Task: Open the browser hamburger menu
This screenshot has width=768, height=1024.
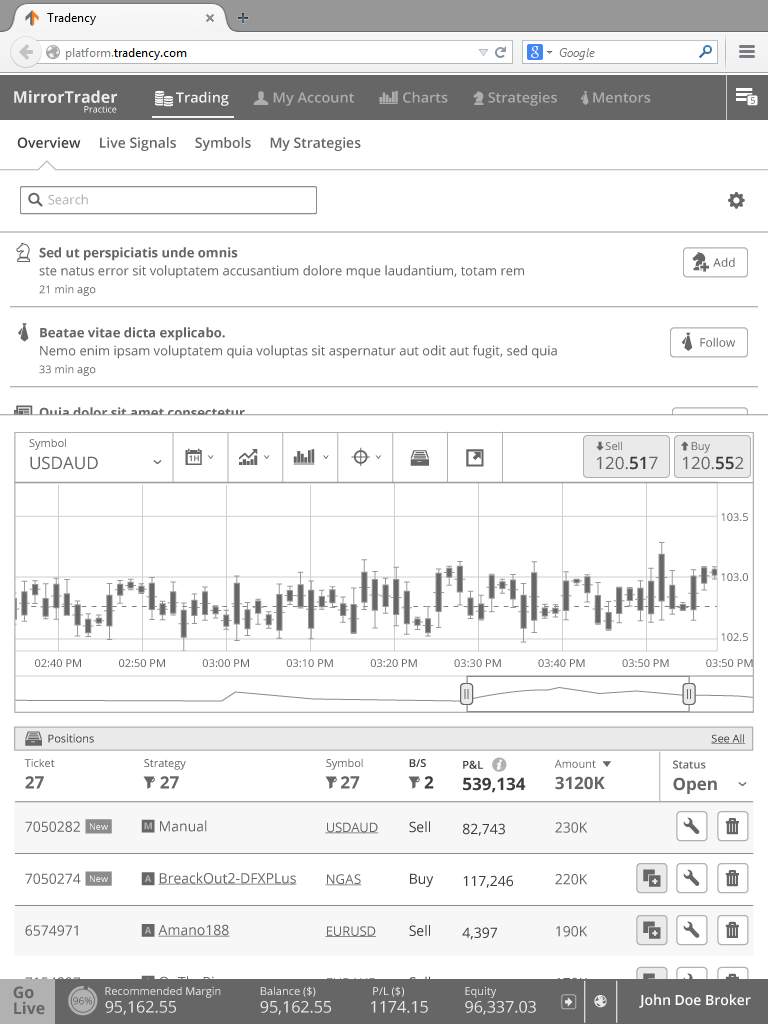Action: pyautogui.click(x=747, y=52)
